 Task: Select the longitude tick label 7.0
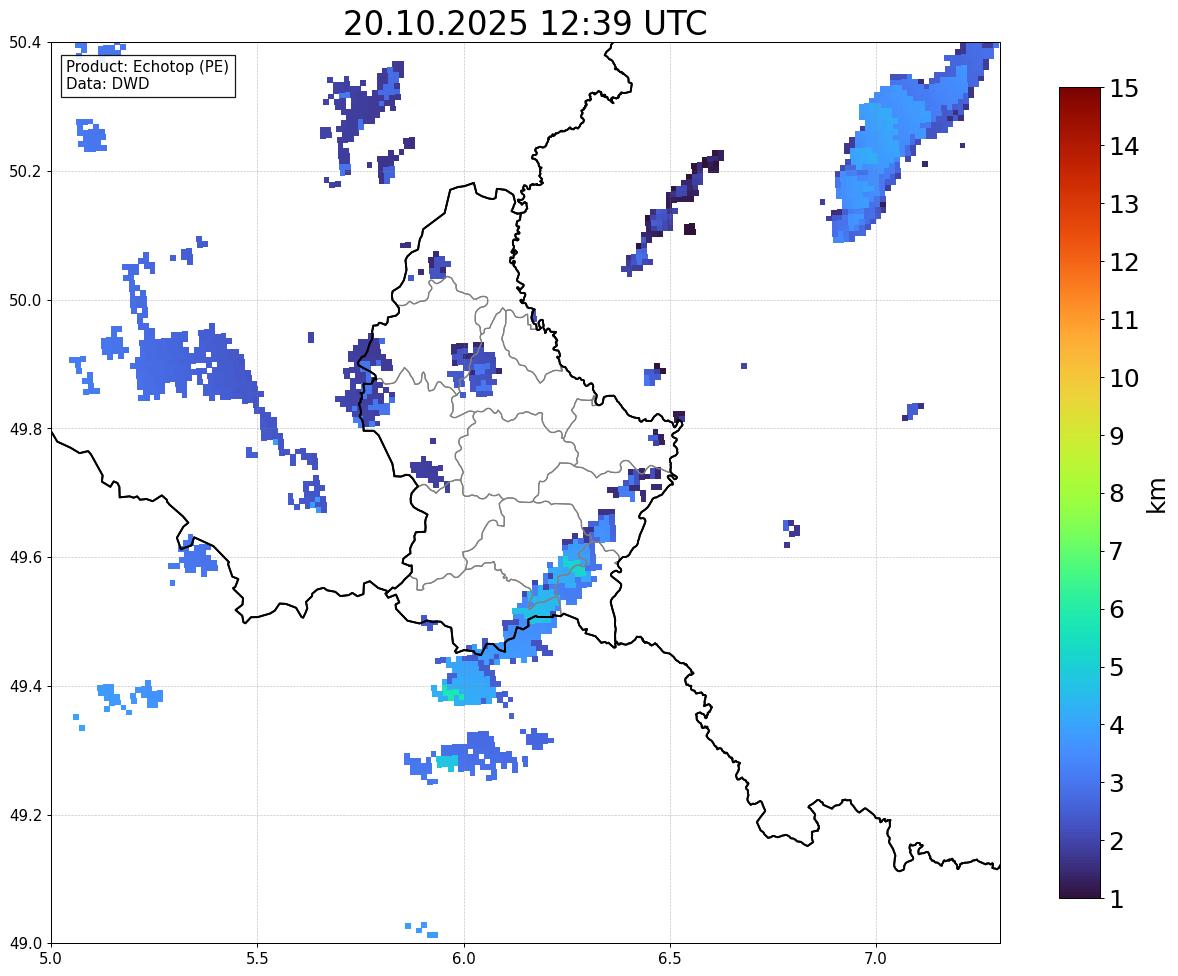tap(876, 959)
